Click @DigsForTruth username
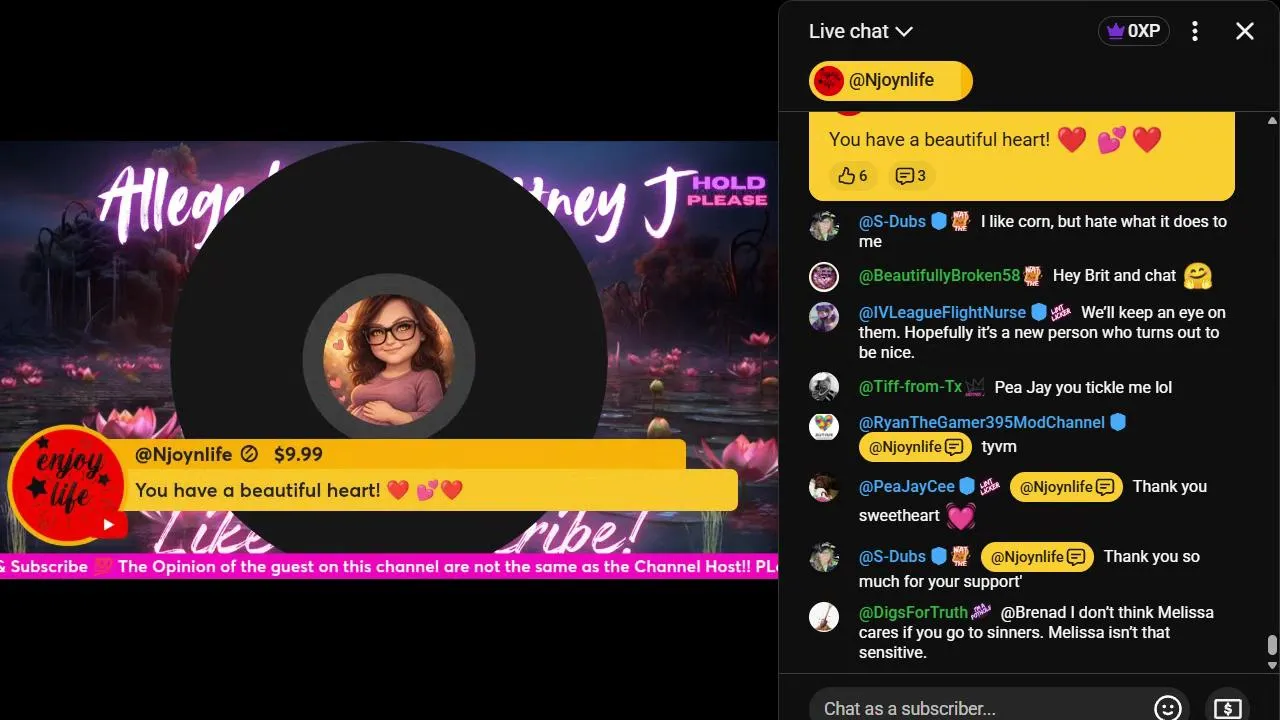 (x=913, y=613)
